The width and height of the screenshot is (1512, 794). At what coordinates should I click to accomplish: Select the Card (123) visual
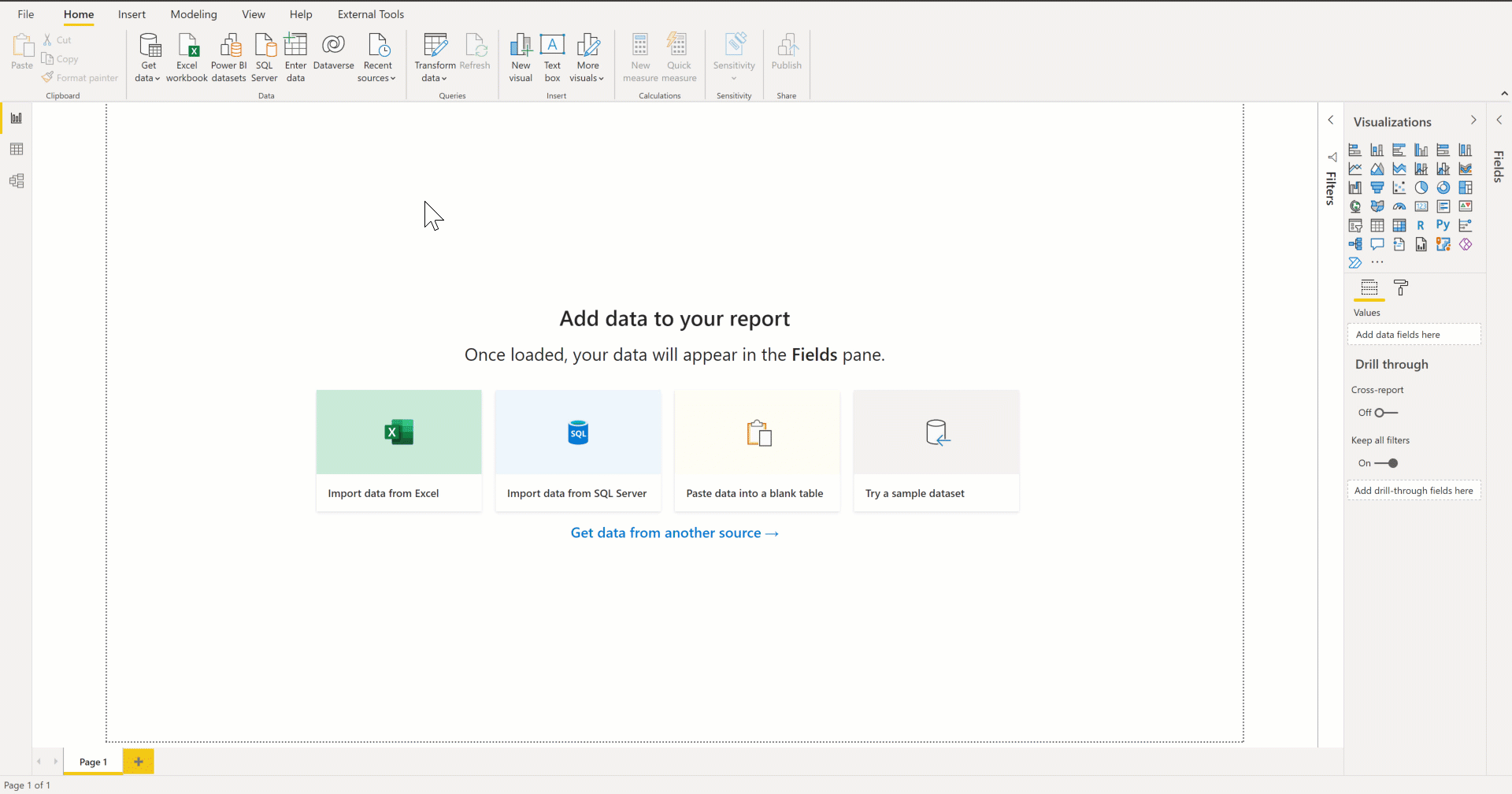[1421, 206]
